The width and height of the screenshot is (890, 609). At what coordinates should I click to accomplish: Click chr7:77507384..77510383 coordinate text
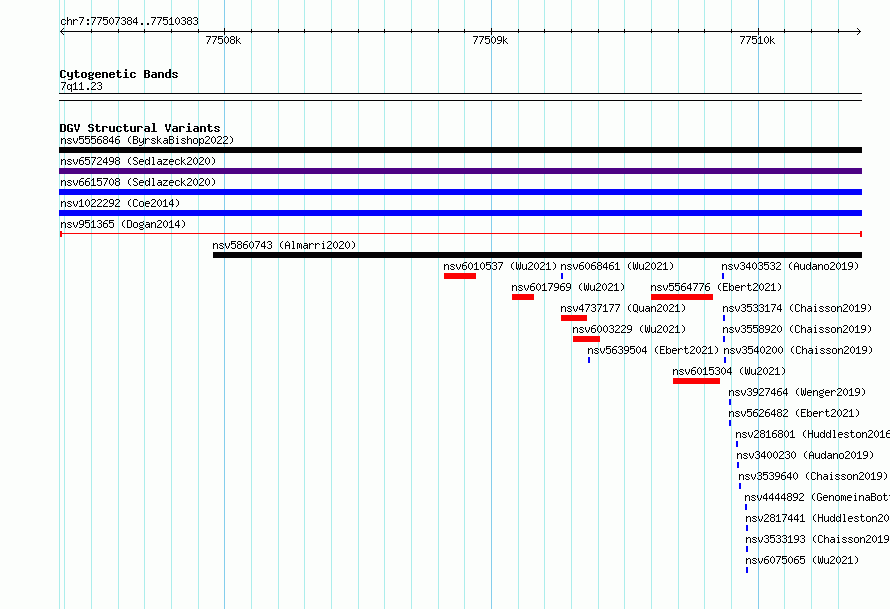129,21
